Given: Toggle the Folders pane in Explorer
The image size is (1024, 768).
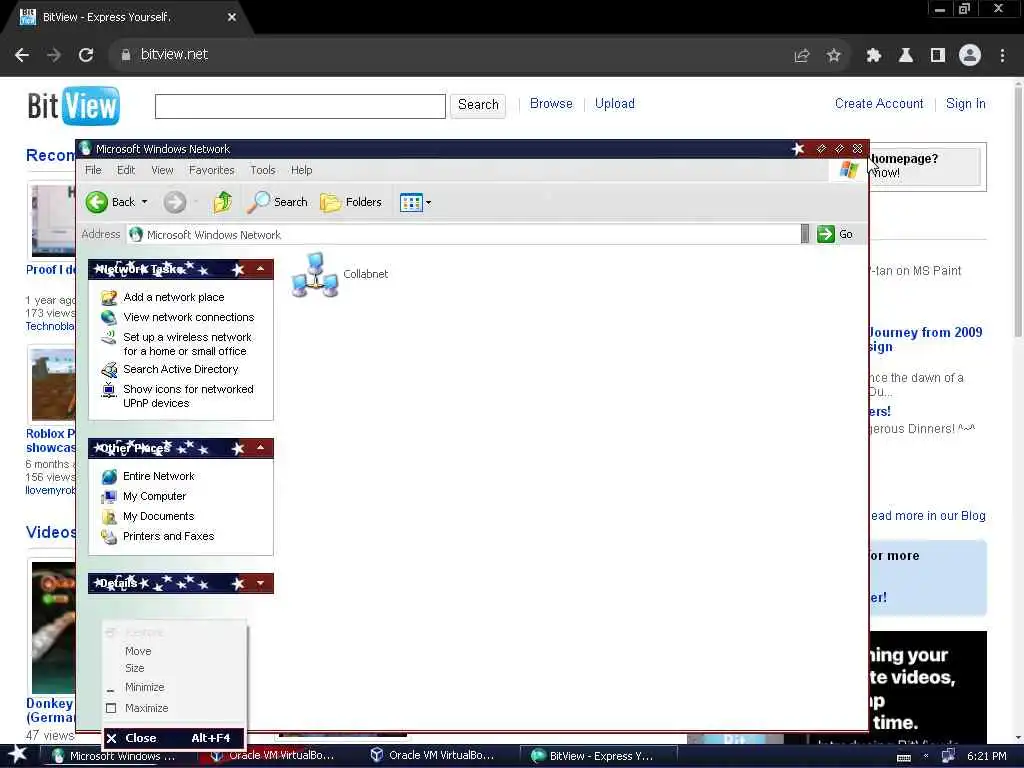Looking at the screenshot, I should [x=351, y=202].
